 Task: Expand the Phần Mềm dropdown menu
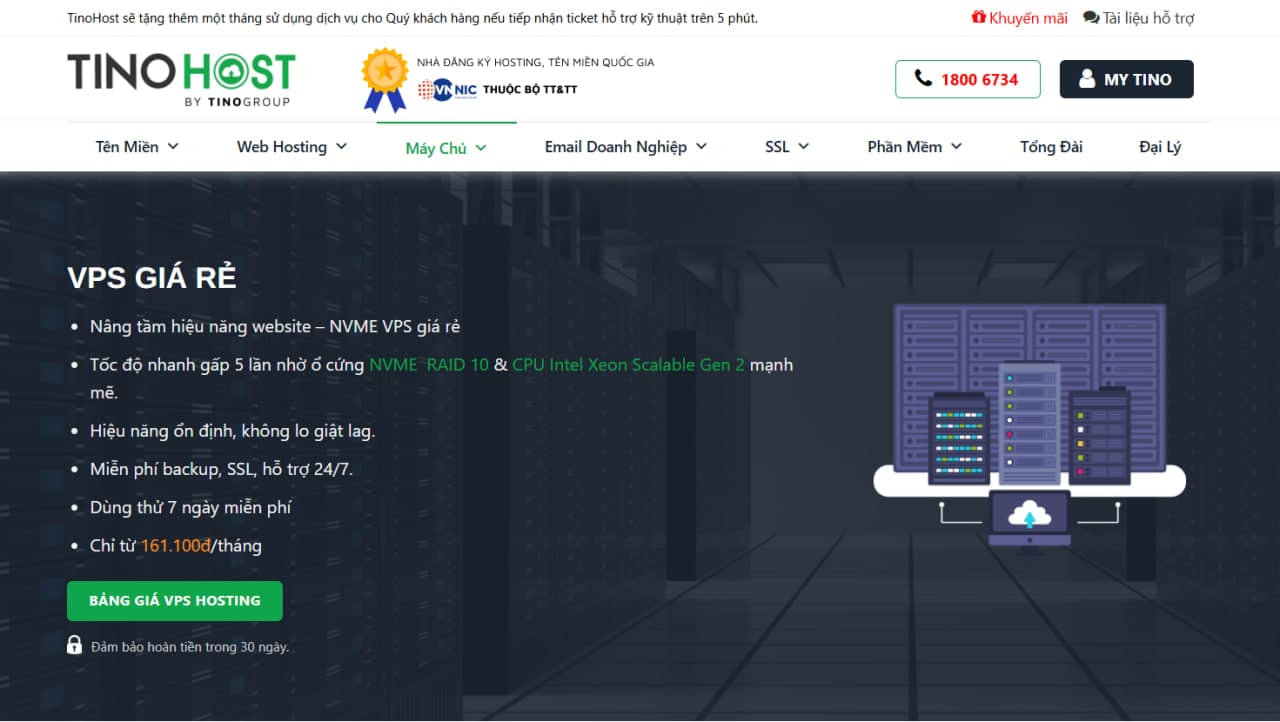(x=914, y=147)
